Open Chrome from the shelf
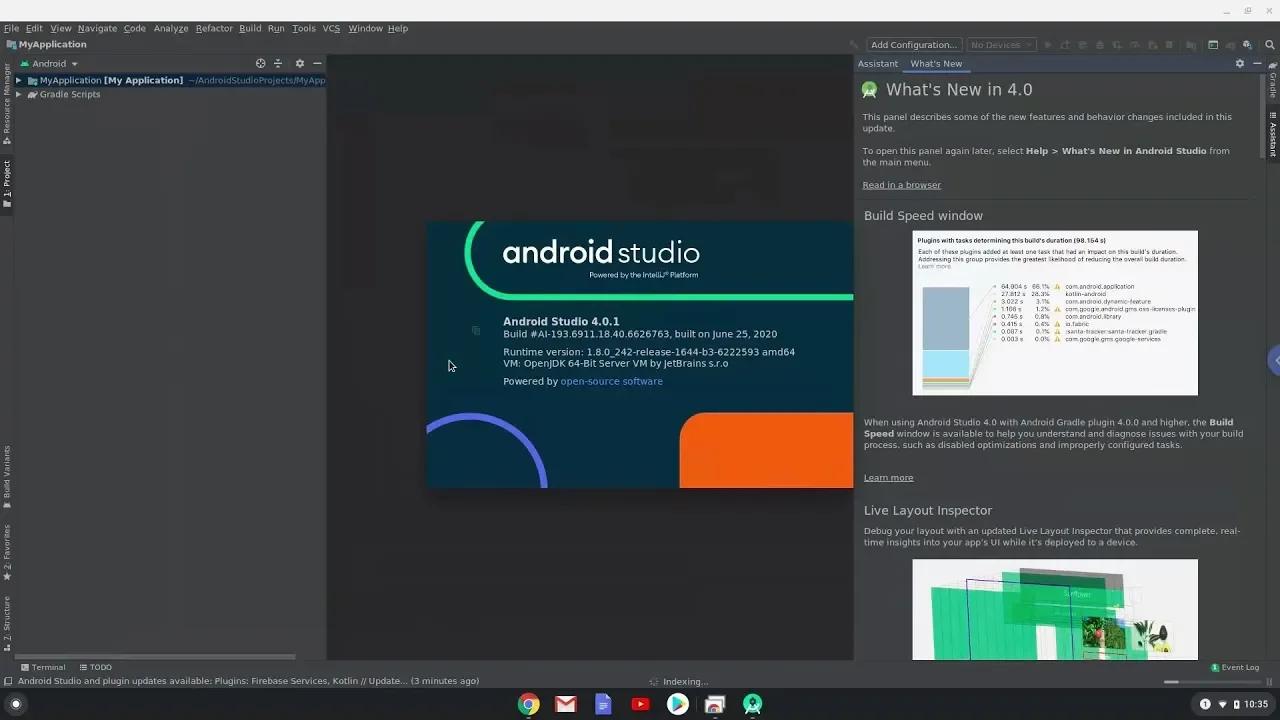Screen dimensions: 1280x720 point(528,704)
